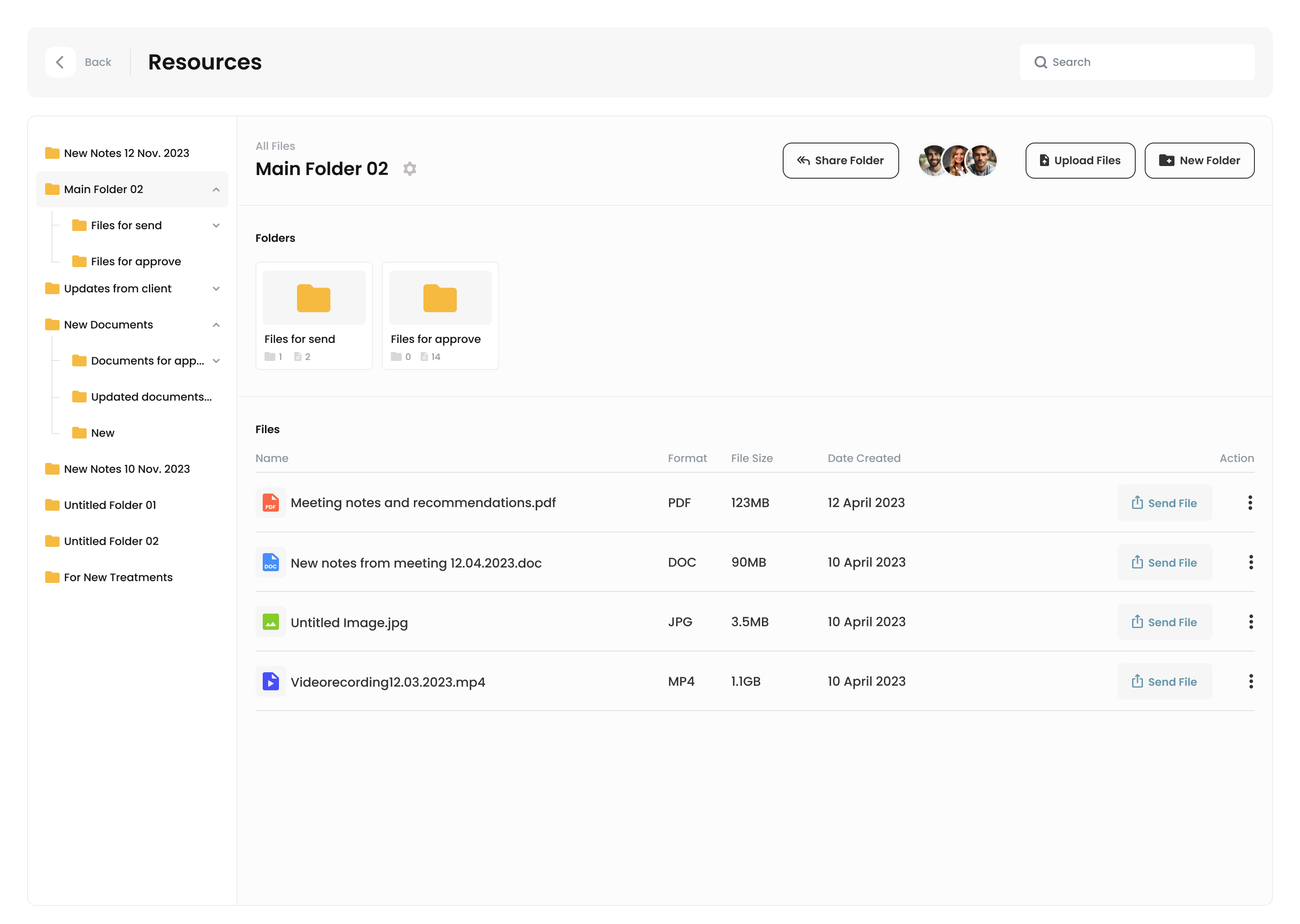This screenshot has height=924, width=1300.
Task: Click the DOC file icon
Action: [x=270, y=562]
